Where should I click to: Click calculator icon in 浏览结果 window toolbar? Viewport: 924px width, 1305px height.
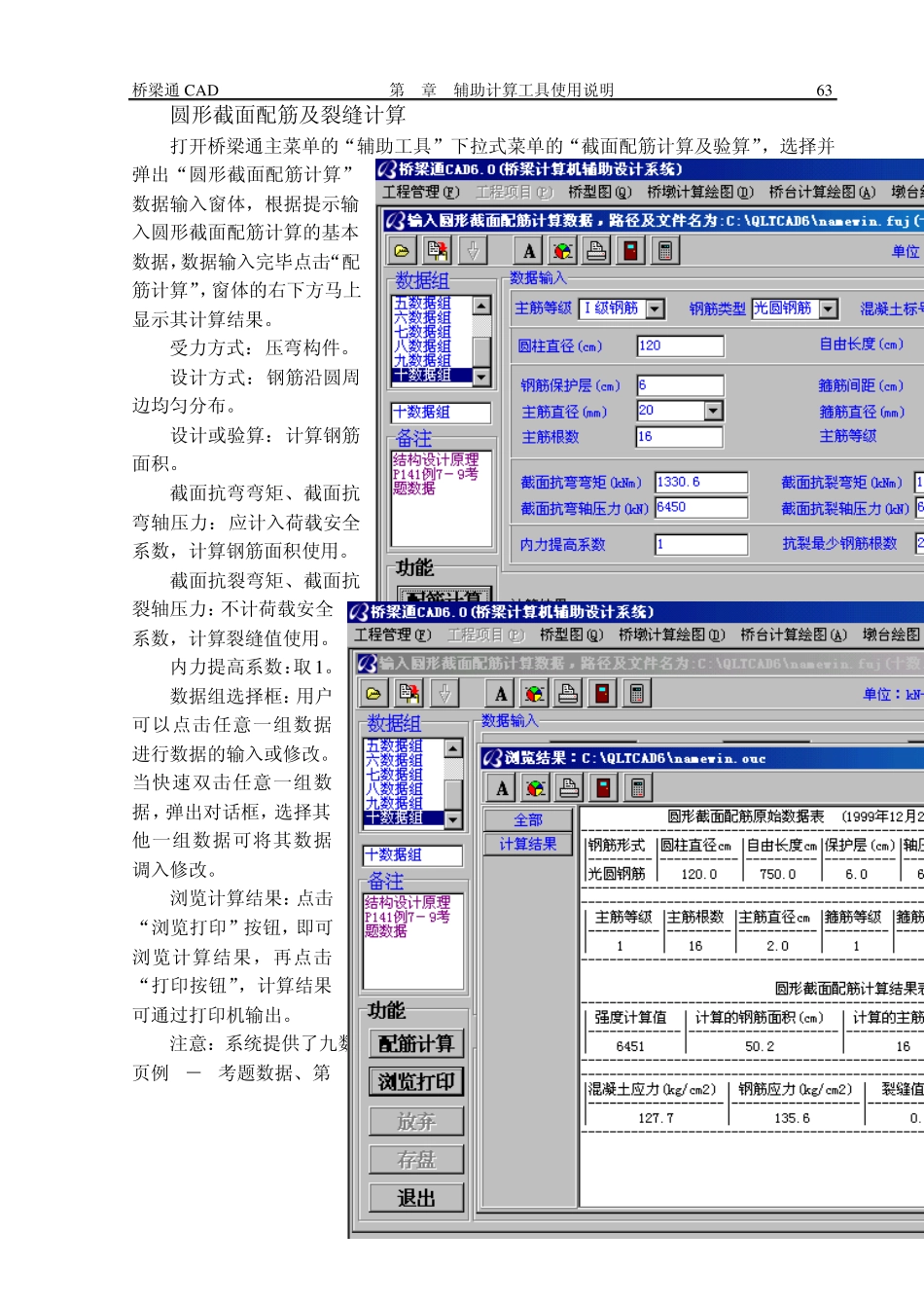(638, 787)
